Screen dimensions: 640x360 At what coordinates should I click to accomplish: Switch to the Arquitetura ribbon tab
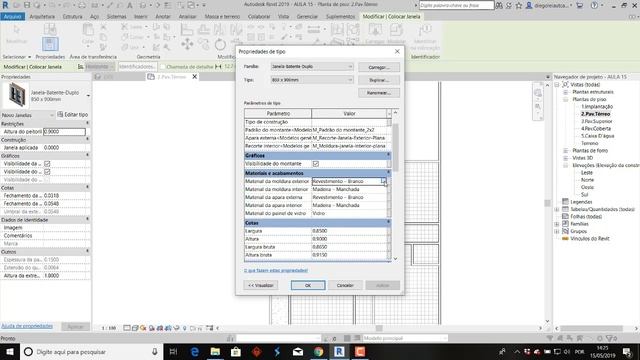pyautogui.click(x=42, y=16)
